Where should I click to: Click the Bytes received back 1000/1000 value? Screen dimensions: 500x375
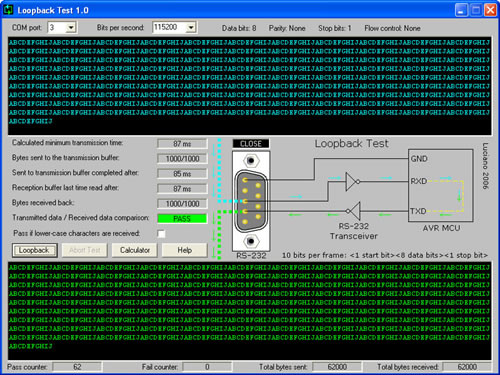pyautogui.click(x=182, y=204)
